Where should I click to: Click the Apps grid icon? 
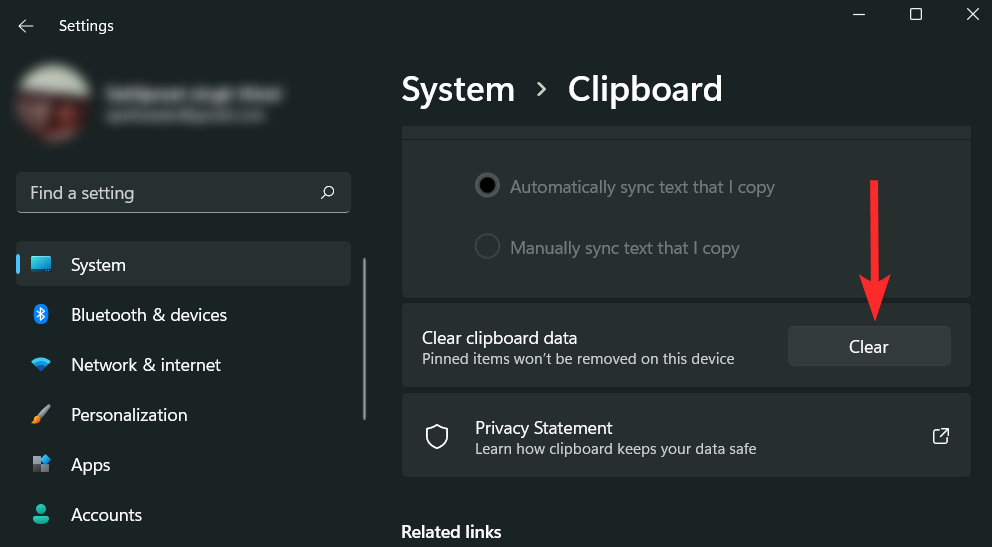41,465
